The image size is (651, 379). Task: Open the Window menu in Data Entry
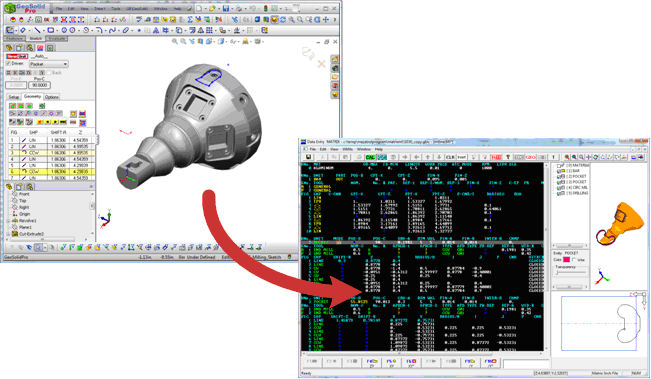click(364, 149)
